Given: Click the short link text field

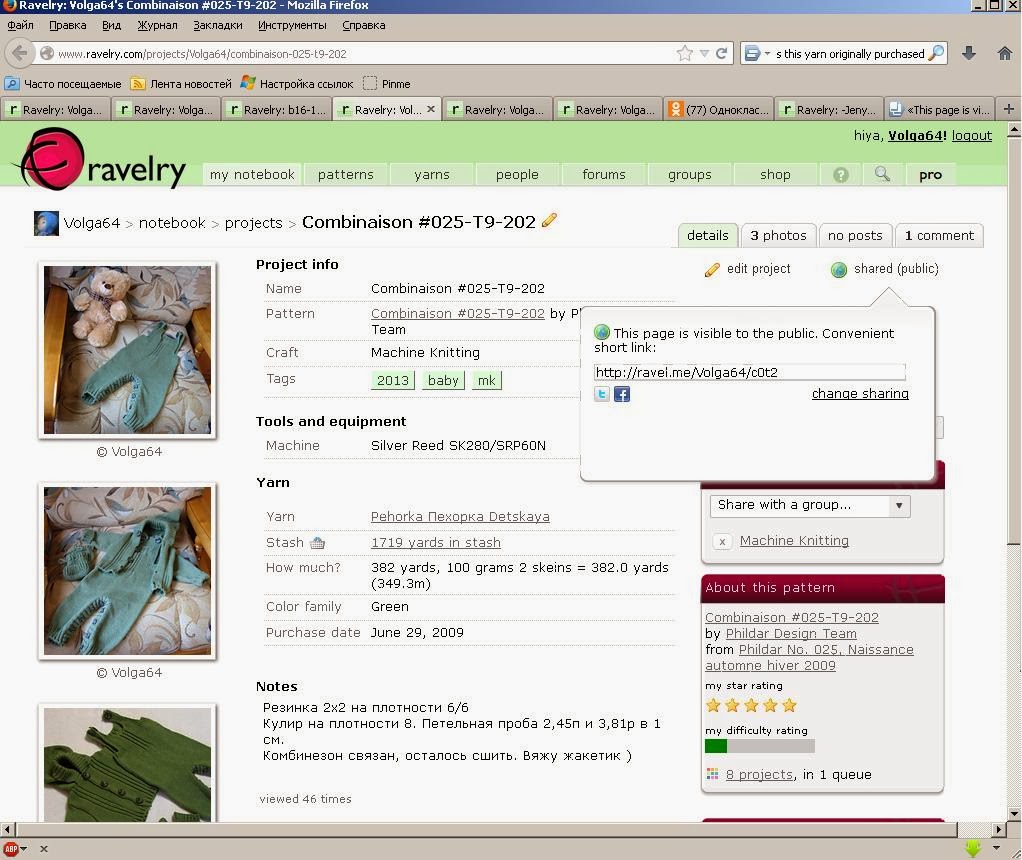Looking at the screenshot, I should pyautogui.click(x=749, y=372).
